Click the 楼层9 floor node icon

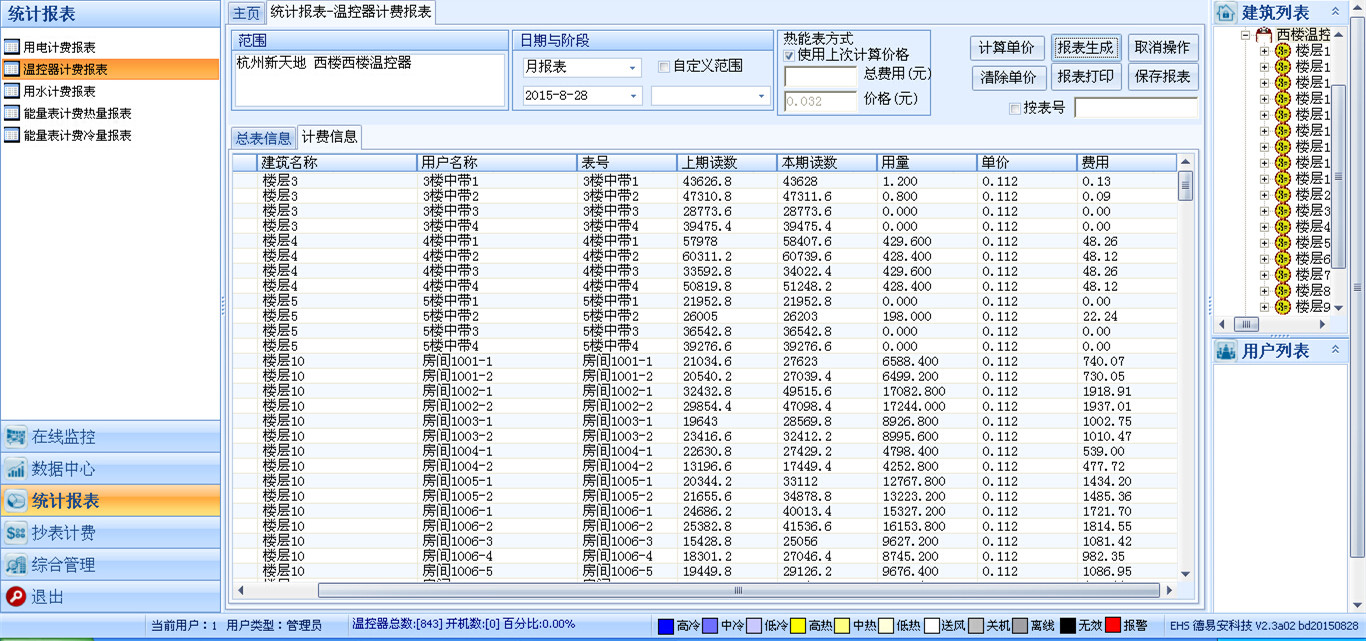[x=1282, y=307]
